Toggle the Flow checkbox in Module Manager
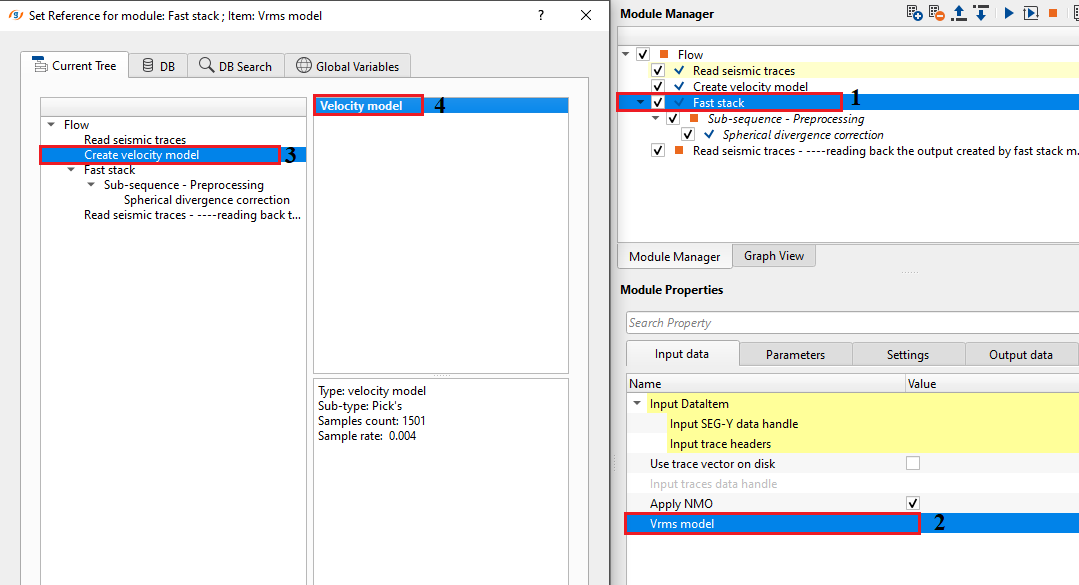 643,54
